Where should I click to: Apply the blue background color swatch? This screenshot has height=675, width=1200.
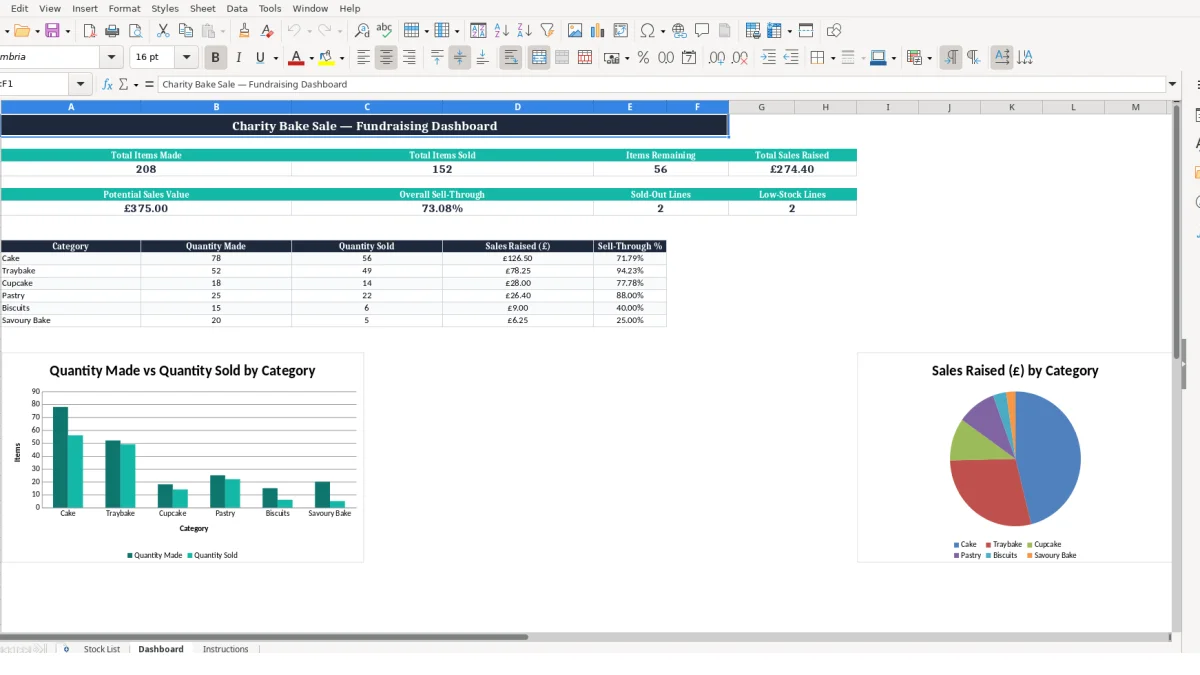point(877,58)
